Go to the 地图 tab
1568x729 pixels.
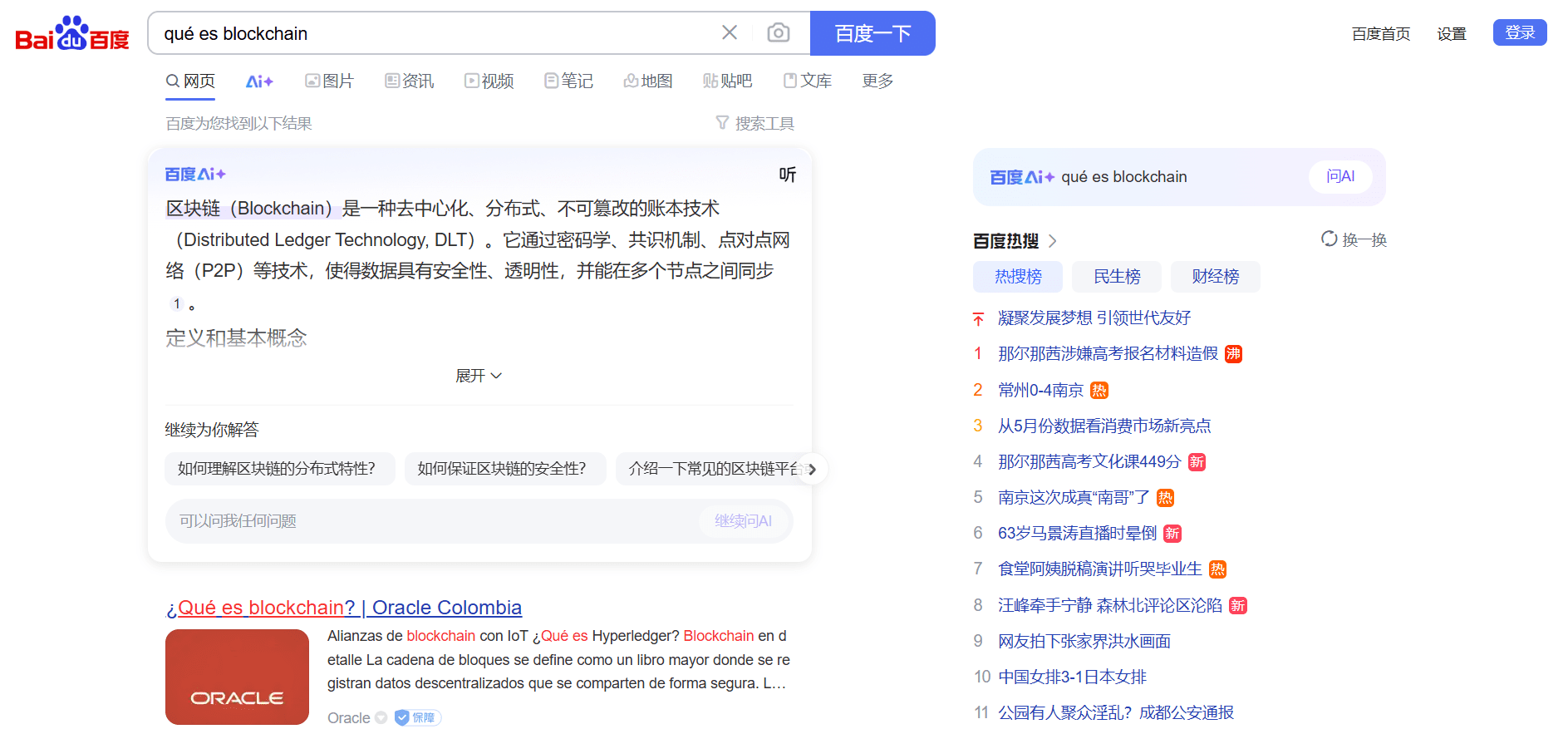tap(648, 81)
